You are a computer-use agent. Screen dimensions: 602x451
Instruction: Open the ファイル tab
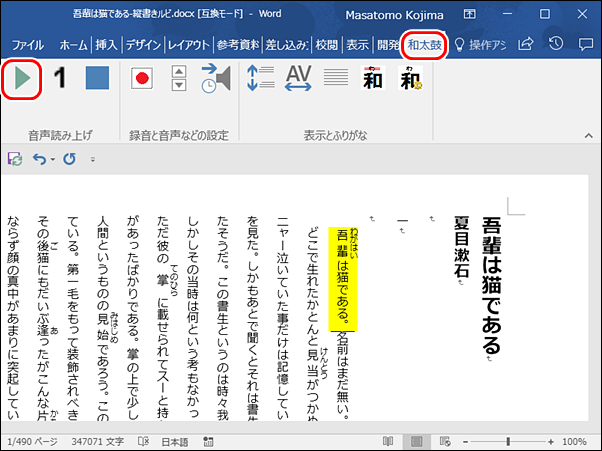click(x=28, y=45)
